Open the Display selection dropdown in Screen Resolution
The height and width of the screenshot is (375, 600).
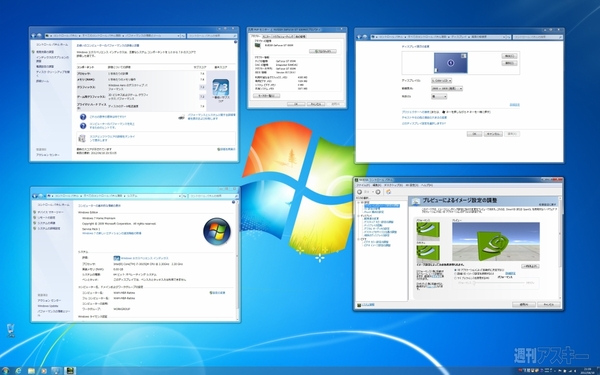tap(442, 81)
